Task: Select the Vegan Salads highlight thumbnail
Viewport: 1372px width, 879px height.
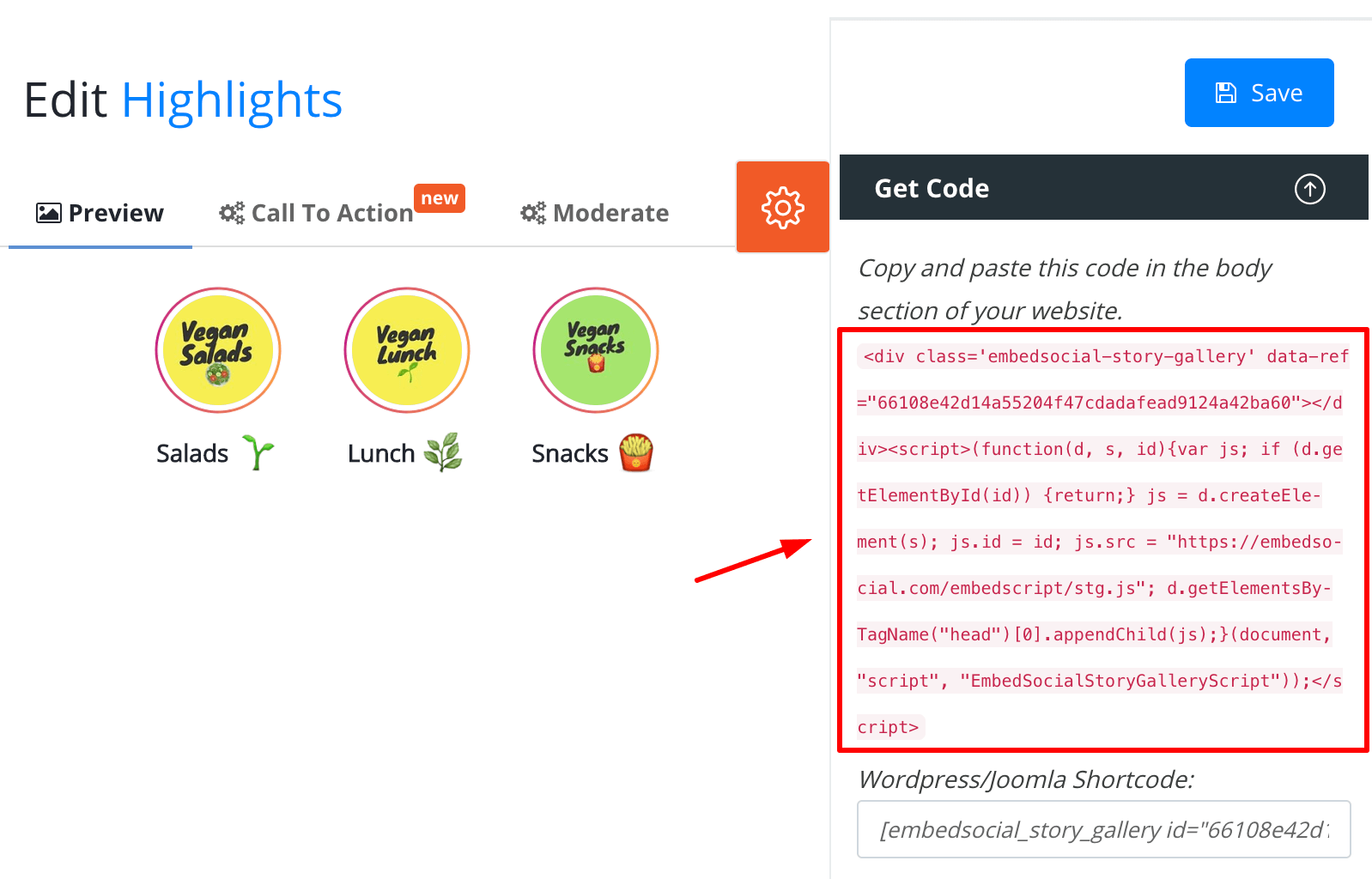Action: click(x=218, y=350)
